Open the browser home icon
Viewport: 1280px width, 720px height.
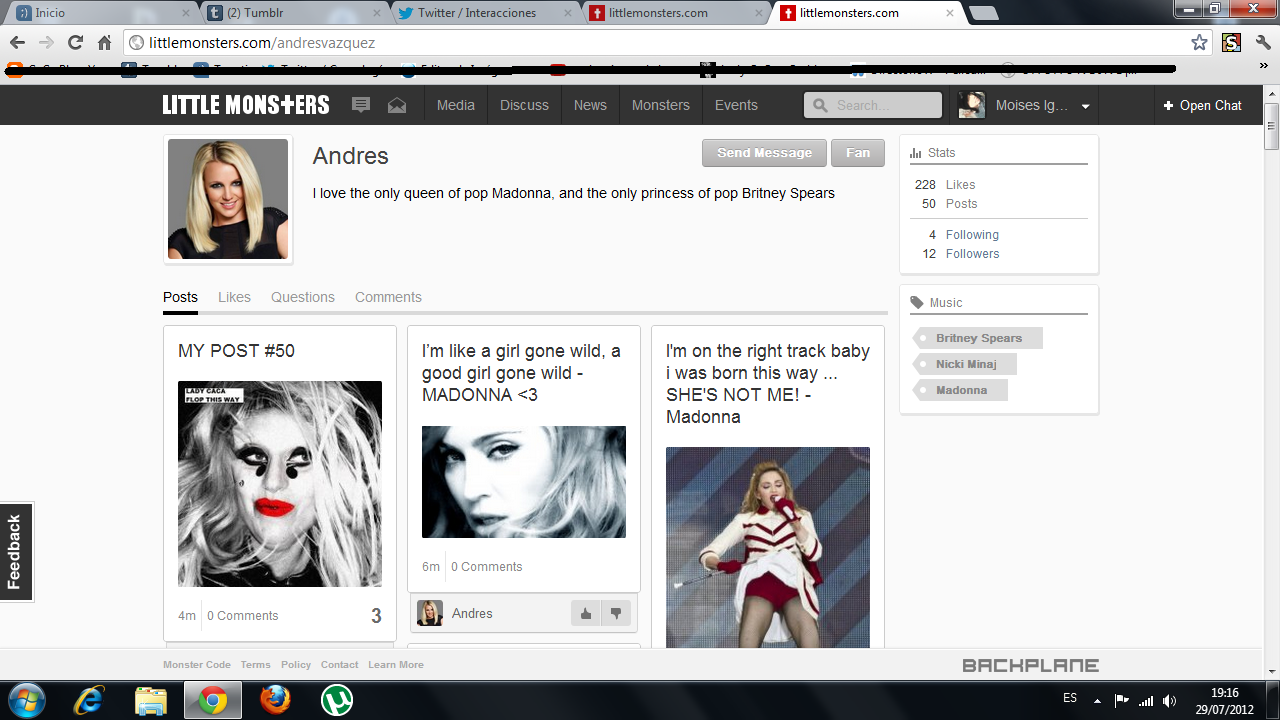click(x=104, y=43)
